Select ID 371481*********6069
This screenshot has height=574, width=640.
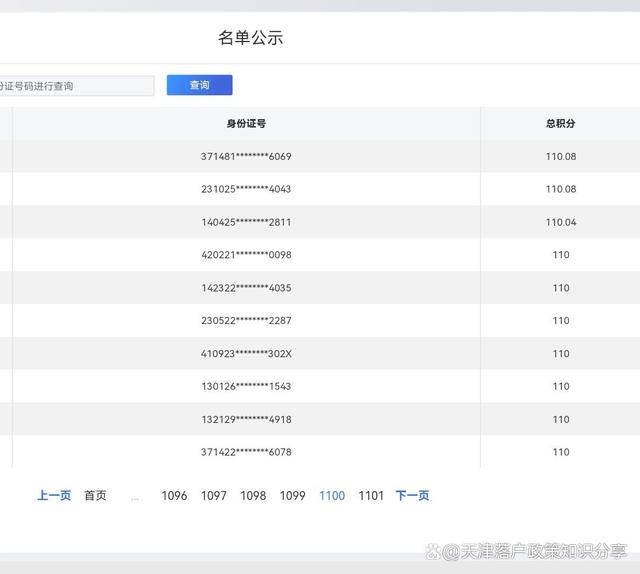[246, 156]
